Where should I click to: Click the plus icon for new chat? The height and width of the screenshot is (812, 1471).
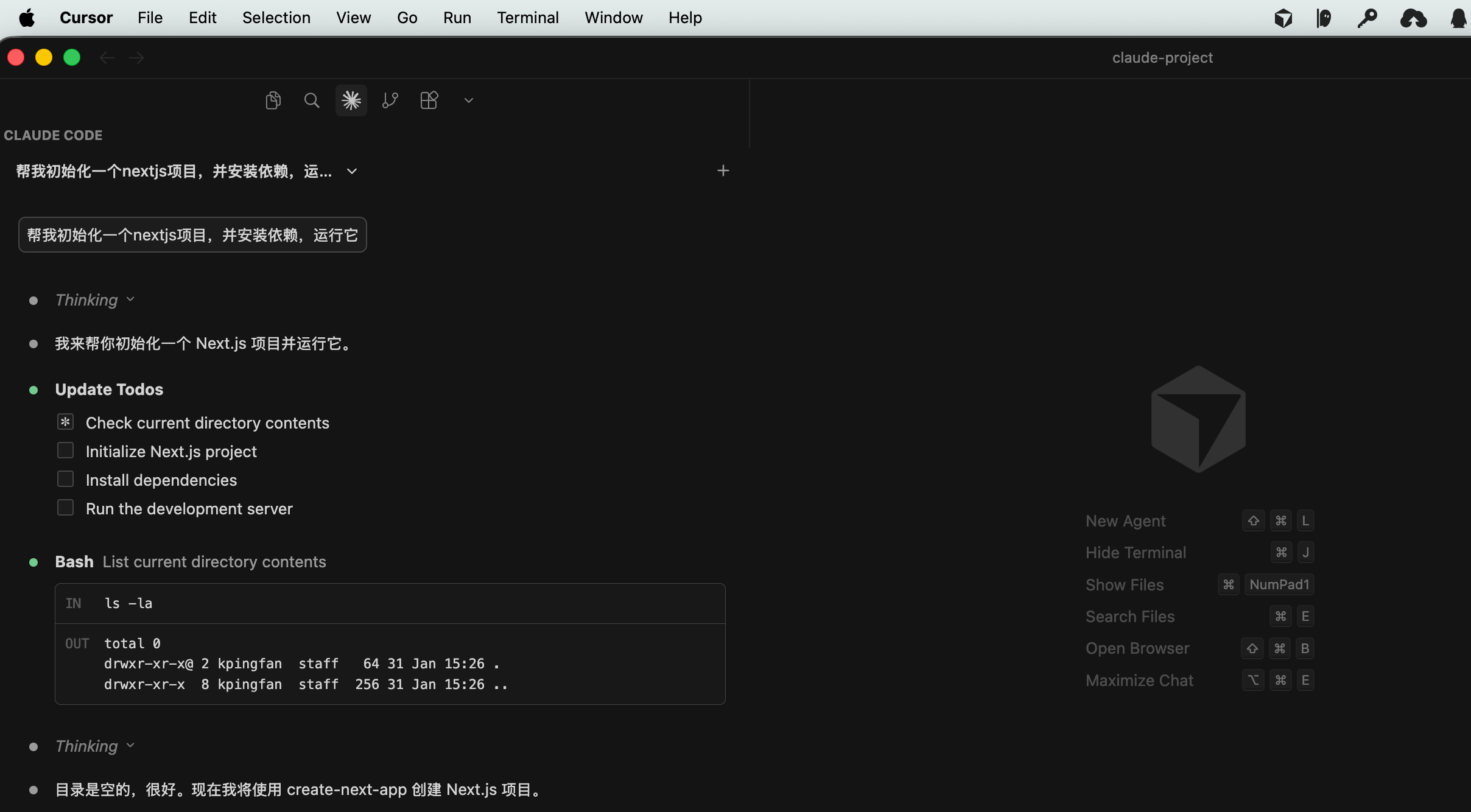point(723,171)
